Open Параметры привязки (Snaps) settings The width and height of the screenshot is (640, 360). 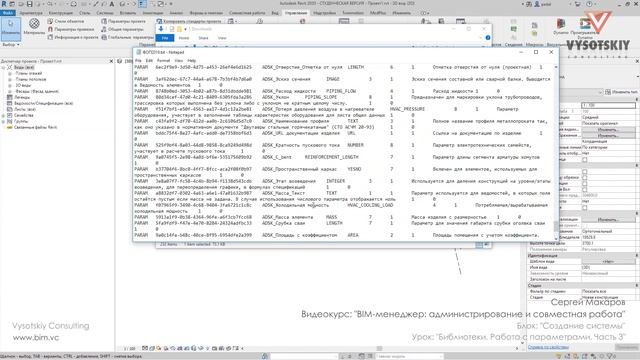[x=71, y=29]
